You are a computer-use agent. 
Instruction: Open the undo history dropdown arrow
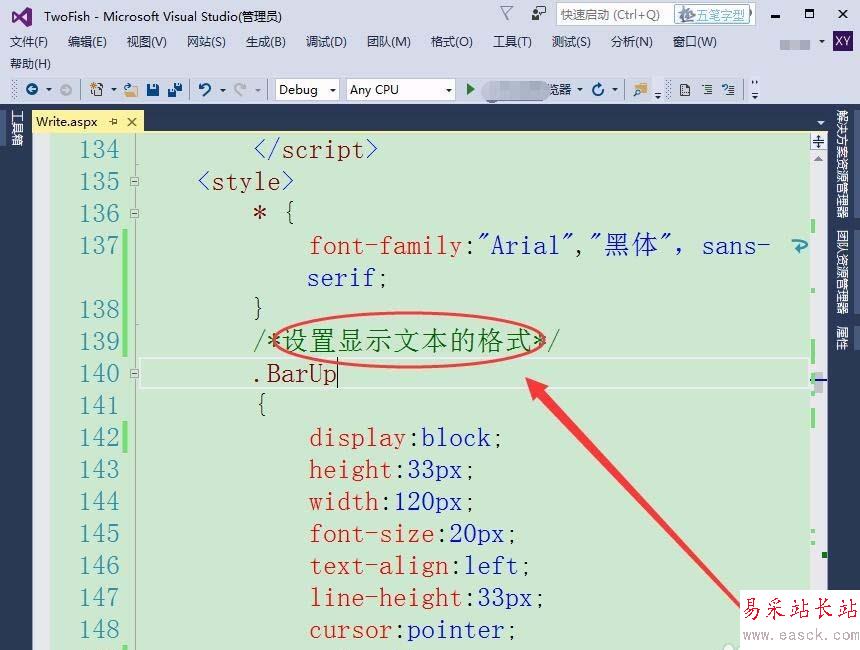click(223, 89)
